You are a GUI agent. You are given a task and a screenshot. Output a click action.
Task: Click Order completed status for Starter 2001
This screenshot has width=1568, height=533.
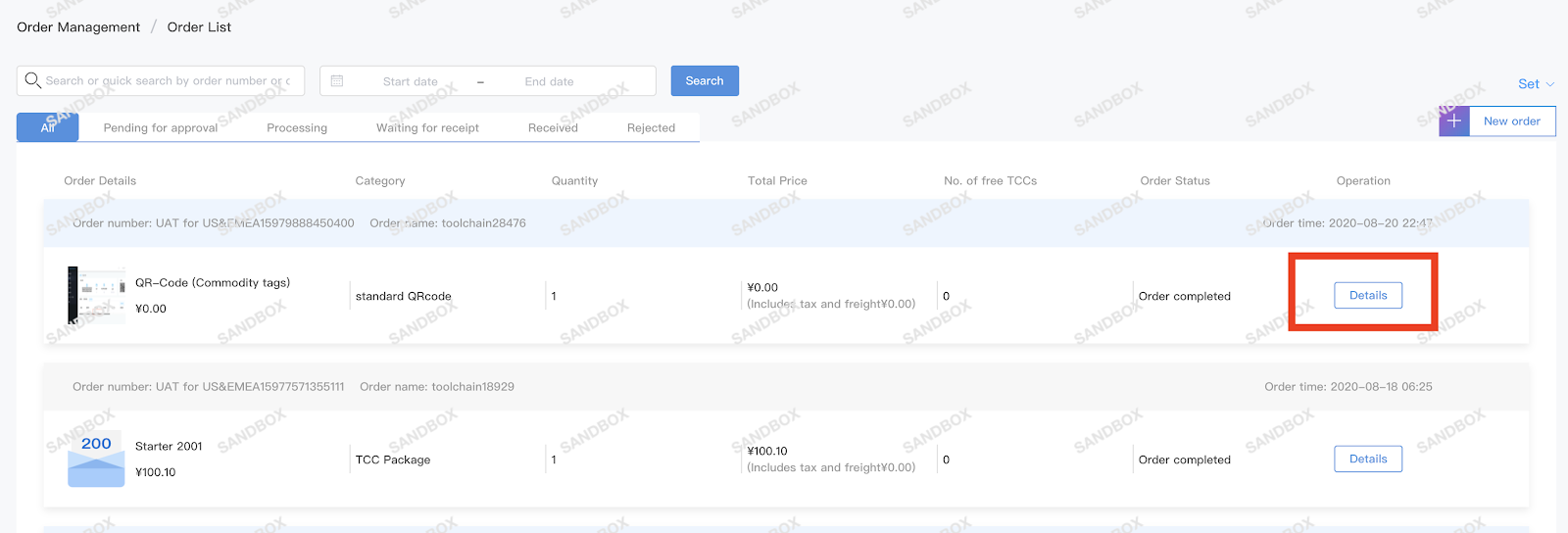(x=1184, y=460)
